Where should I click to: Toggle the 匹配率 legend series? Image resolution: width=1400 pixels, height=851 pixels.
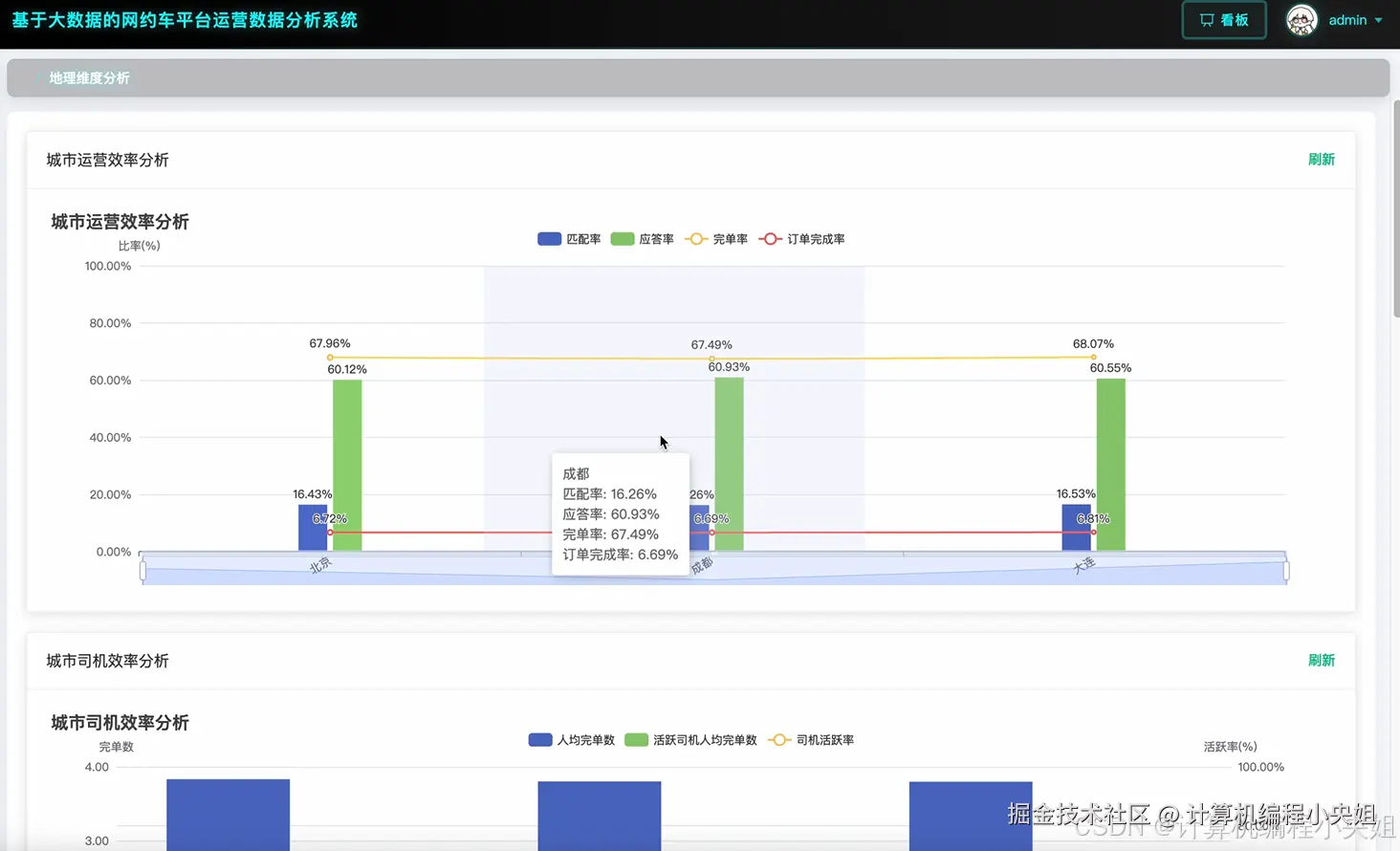(x=569, y=239)
